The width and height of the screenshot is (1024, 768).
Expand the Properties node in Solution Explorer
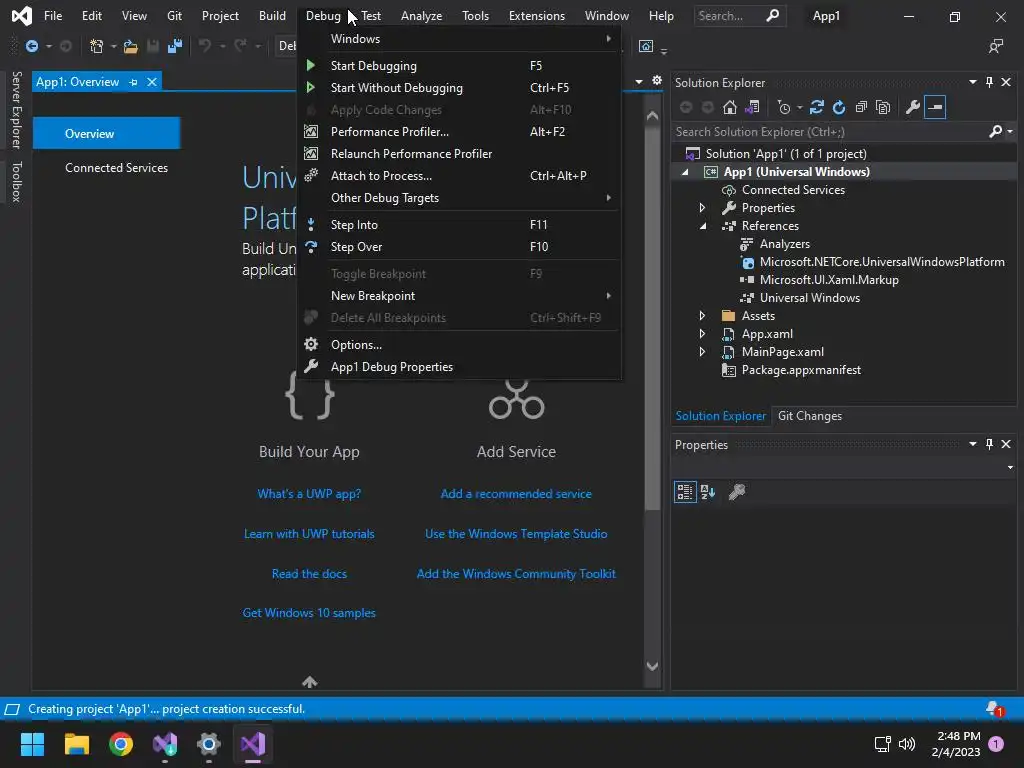(x=703, y=208)
